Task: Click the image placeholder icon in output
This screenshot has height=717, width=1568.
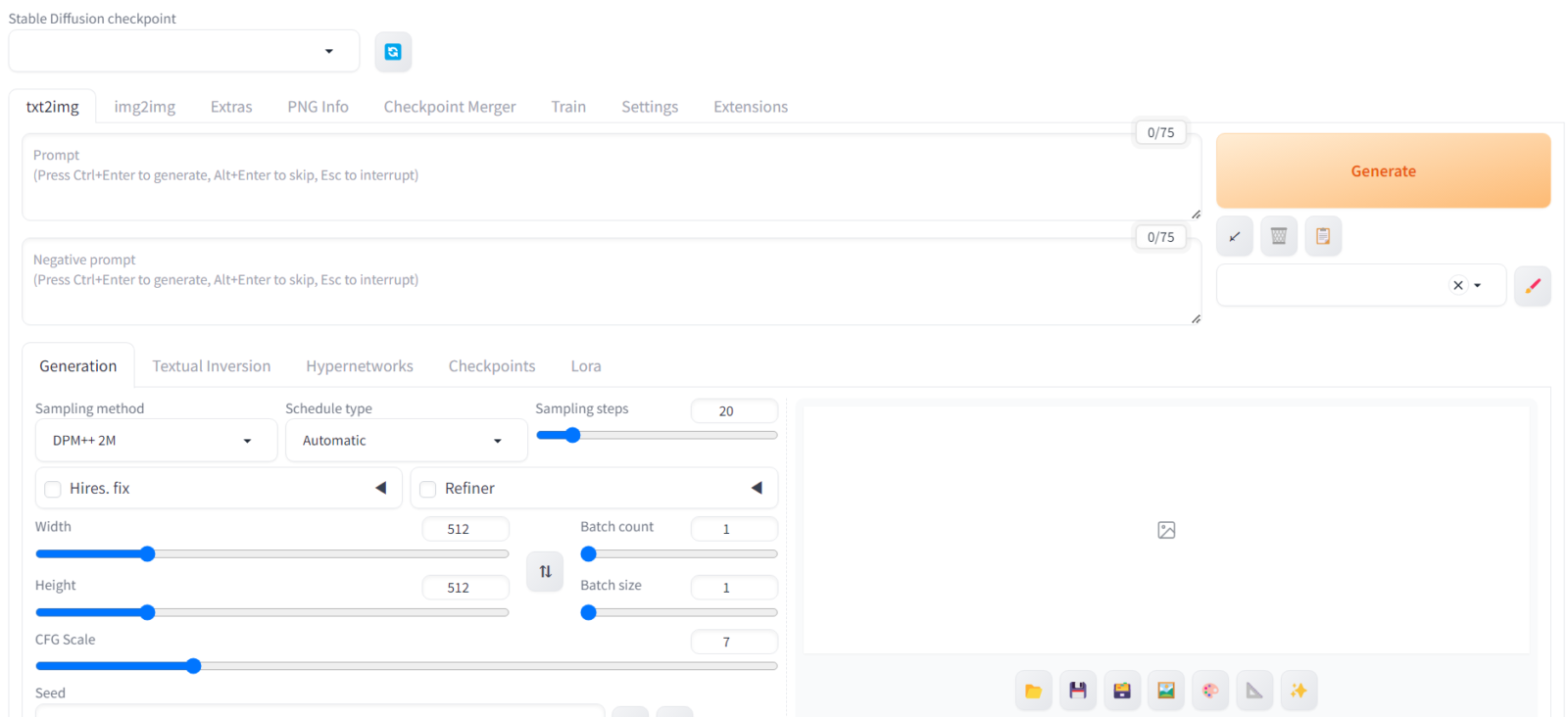Action: pyautogui.click(x=1166, y=530)
